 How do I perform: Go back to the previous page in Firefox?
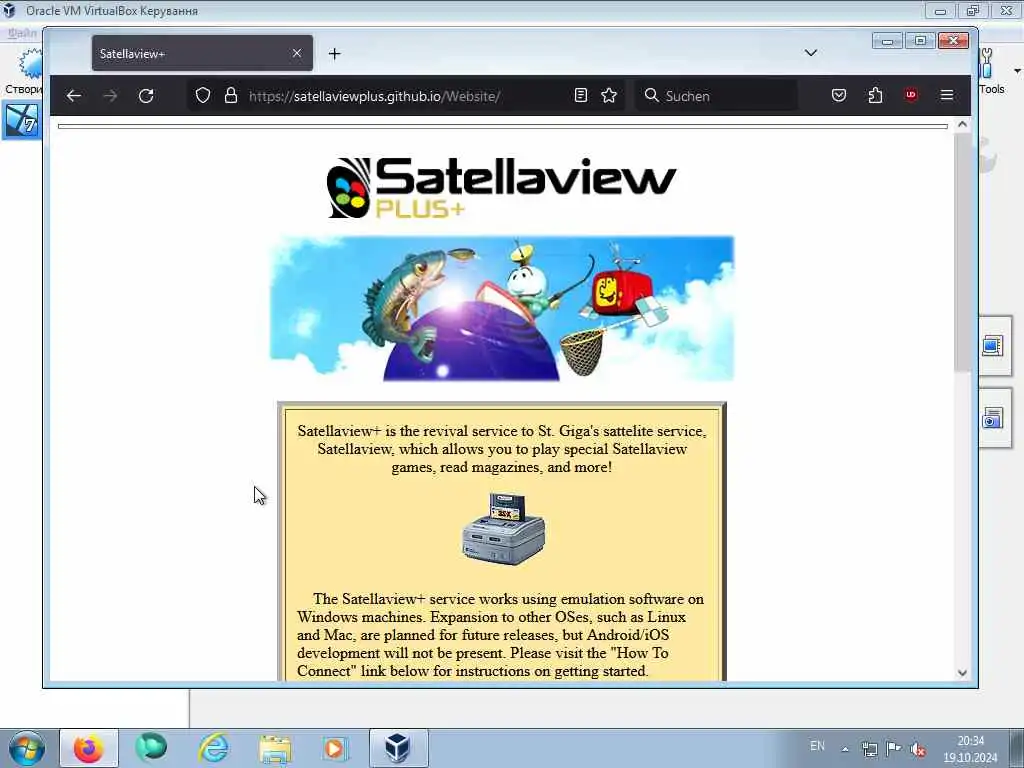[74, 96]
